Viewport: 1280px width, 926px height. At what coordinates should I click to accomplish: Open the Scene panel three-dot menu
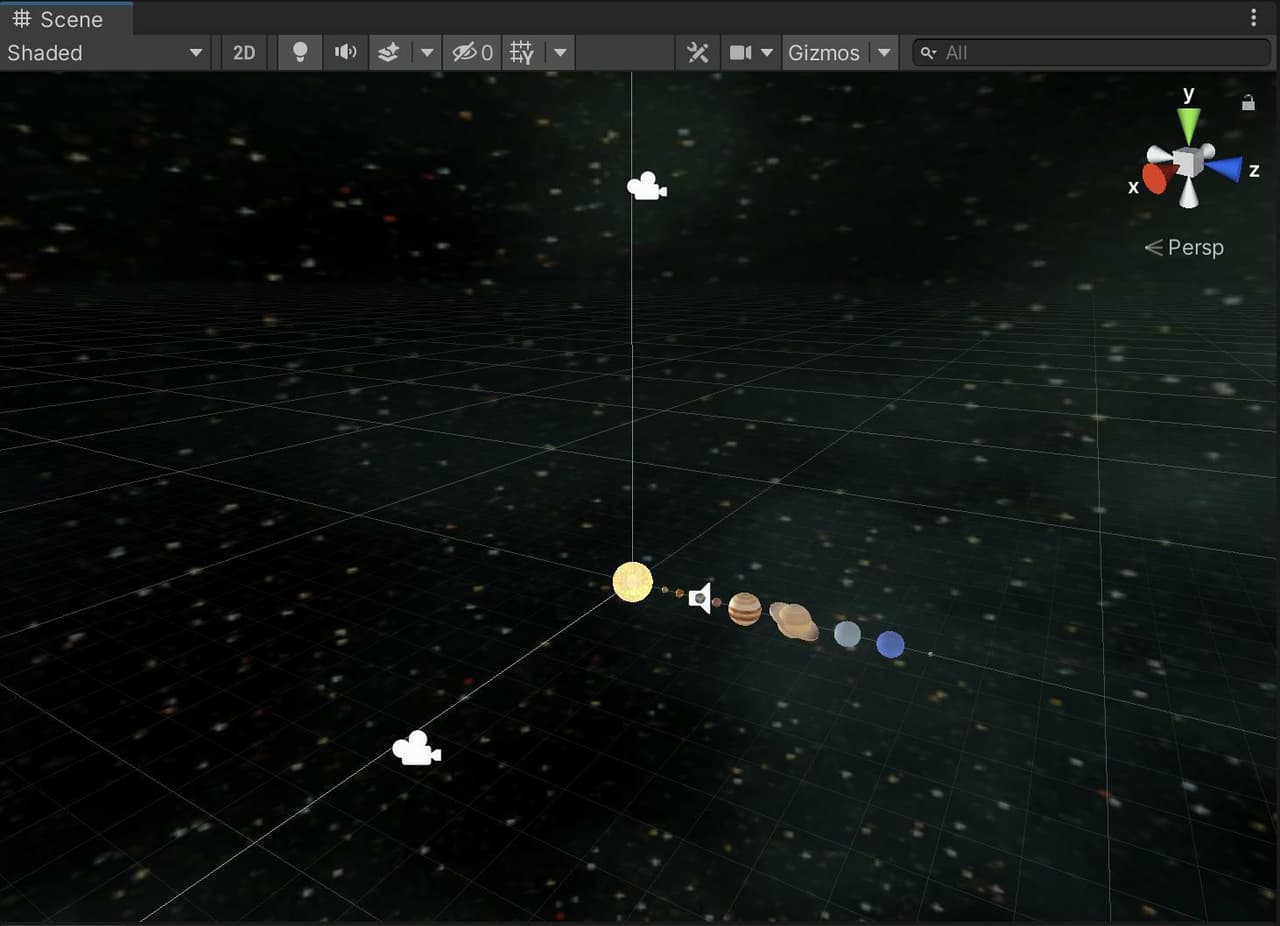pyautogui.click(x=1254, y=18)
